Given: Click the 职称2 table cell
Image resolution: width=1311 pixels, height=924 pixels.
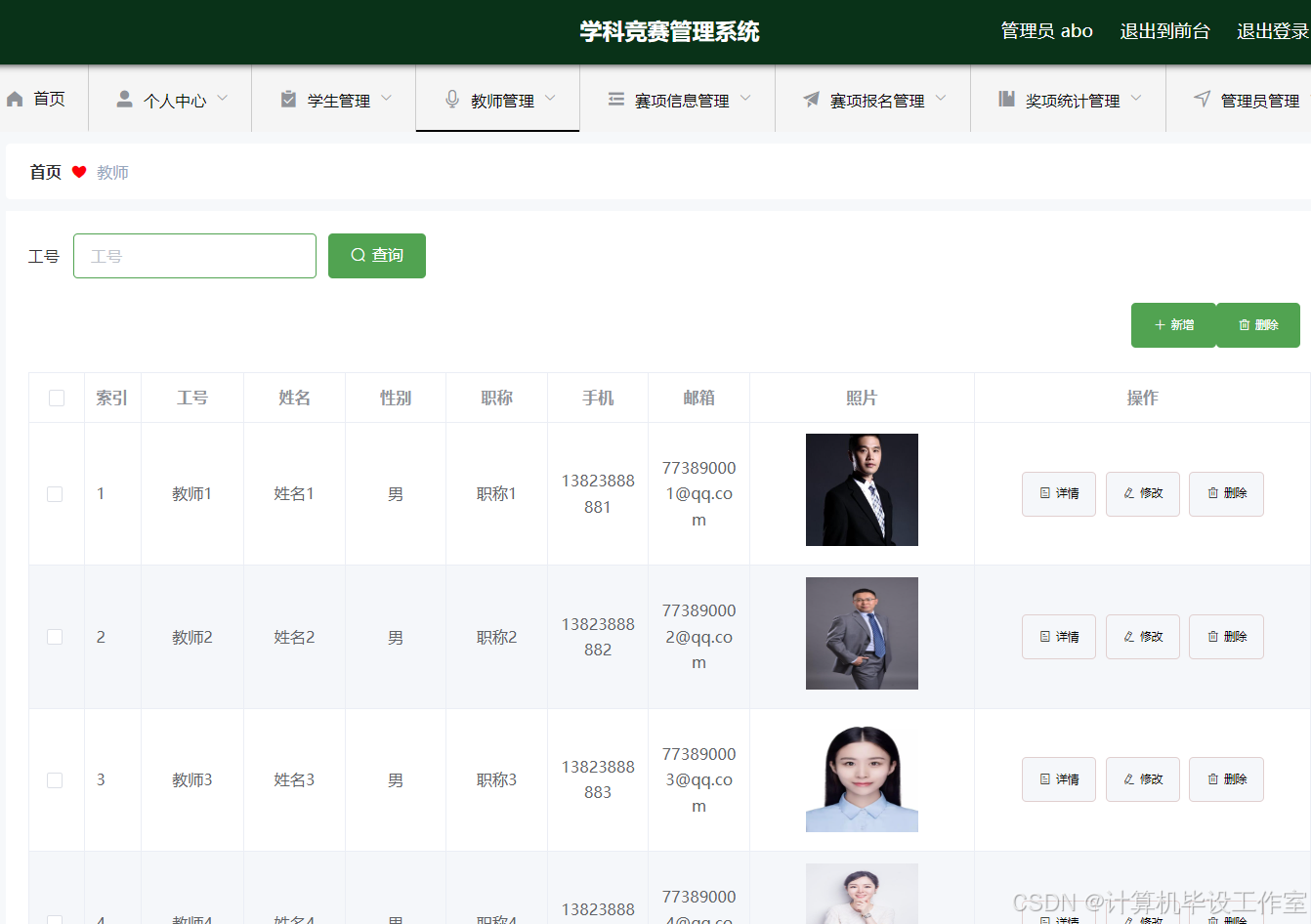Looking at the screenshot, I should pyautogui.click(x=496, y=637).
